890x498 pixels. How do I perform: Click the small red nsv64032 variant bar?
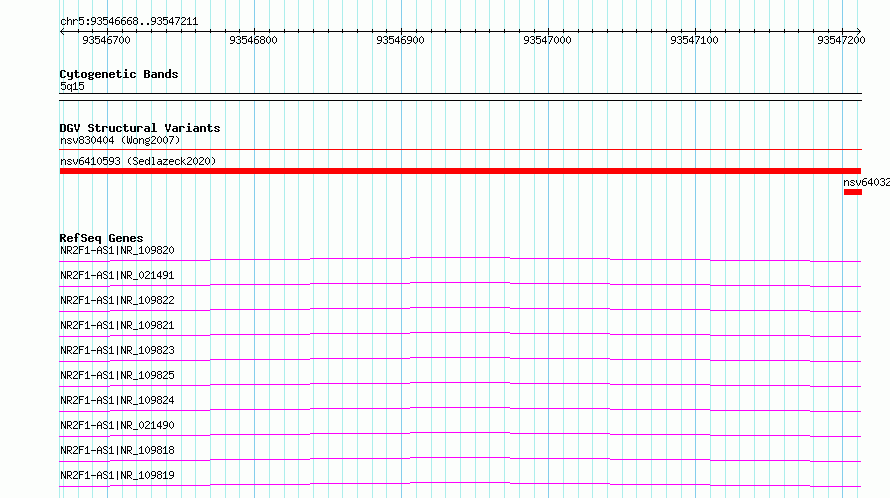coord(853,192)
